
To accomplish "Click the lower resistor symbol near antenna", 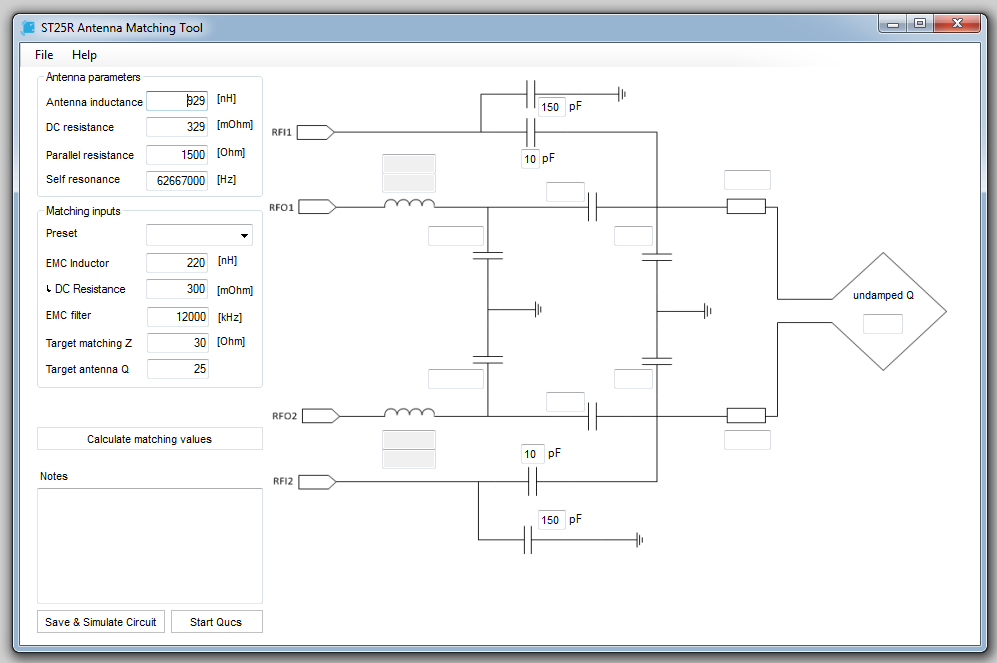I will 746,416.
